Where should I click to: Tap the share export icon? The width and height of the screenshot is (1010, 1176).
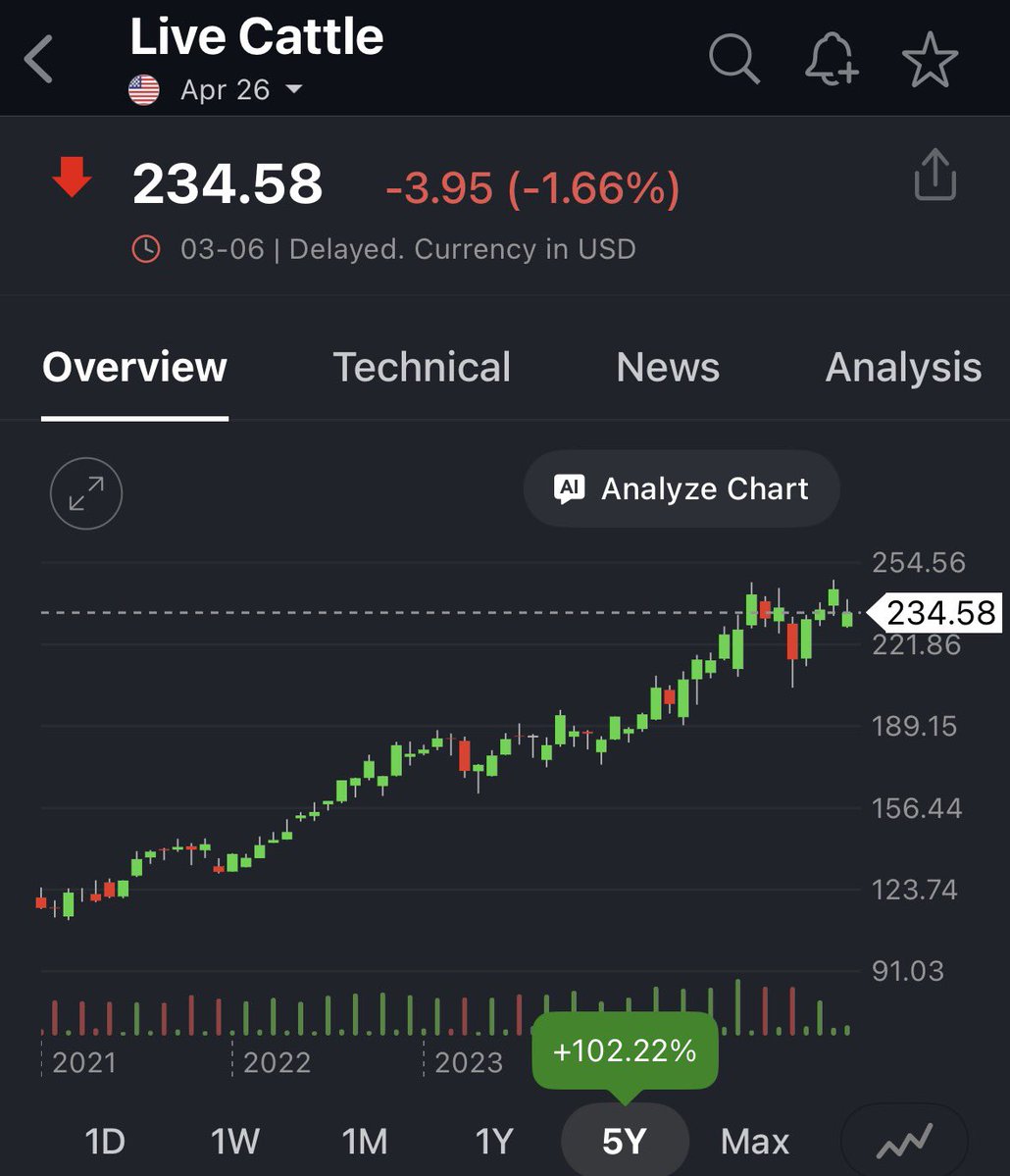[x=934, y=177]
